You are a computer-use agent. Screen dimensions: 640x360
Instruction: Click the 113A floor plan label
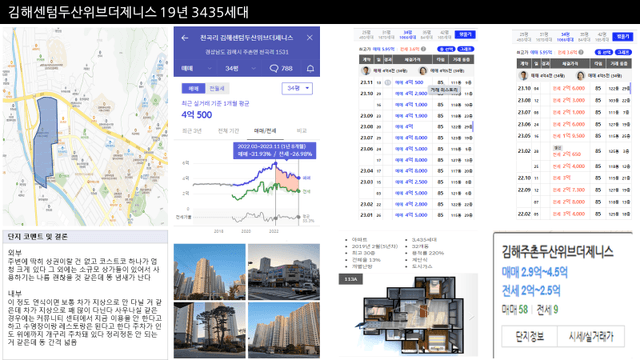[351, 279]
